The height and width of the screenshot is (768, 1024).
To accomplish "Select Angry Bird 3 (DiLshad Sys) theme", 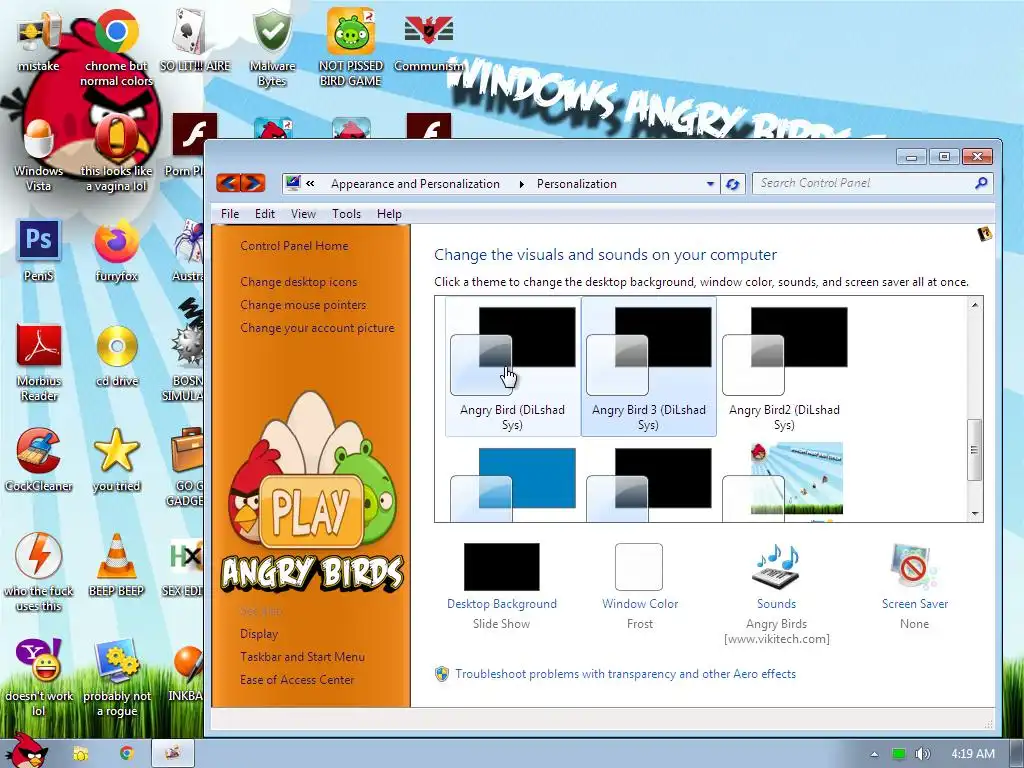I will pyautogui.click(x=648, y=367).
